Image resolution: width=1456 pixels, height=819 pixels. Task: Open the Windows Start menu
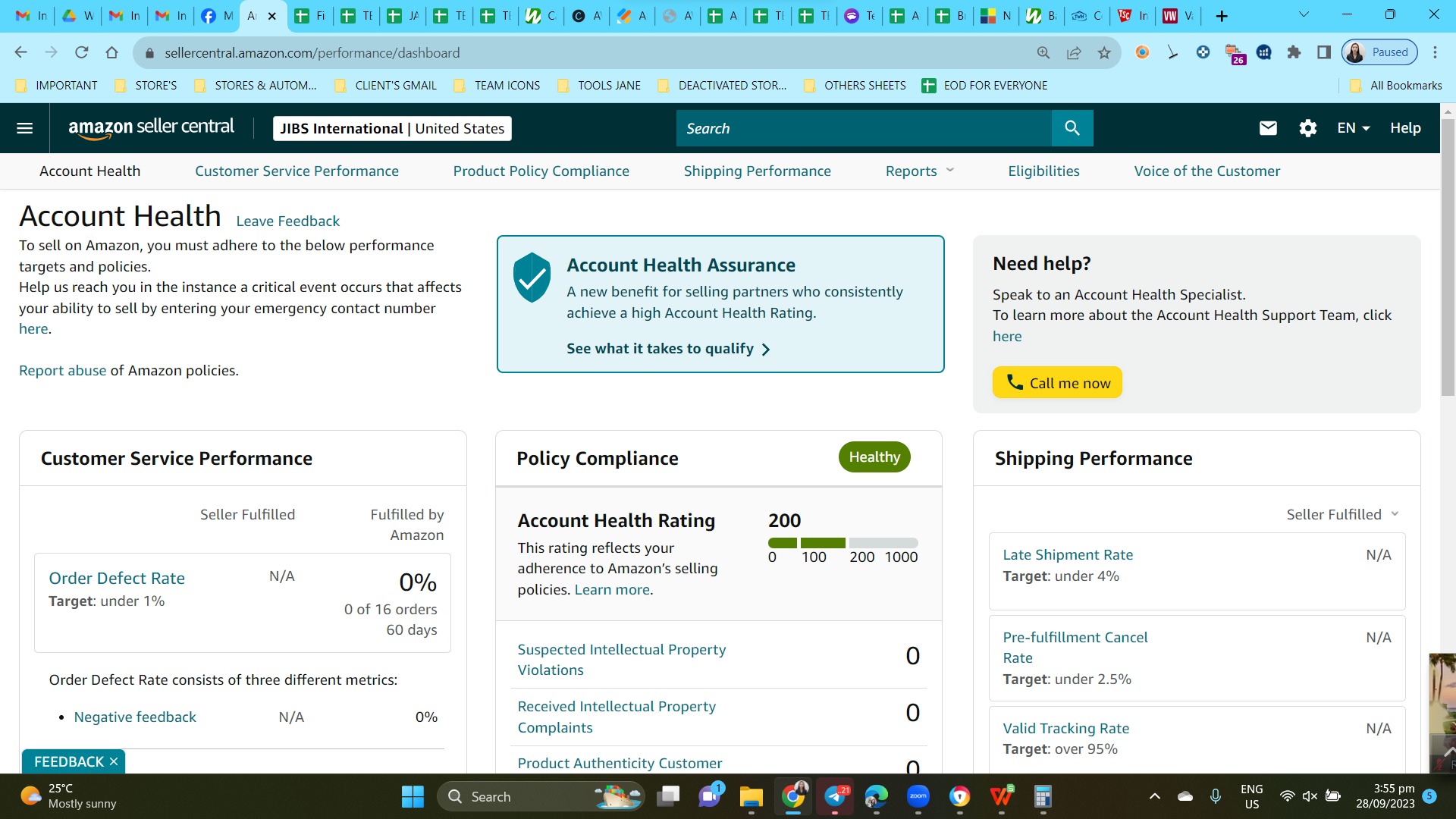pos(413,796)
